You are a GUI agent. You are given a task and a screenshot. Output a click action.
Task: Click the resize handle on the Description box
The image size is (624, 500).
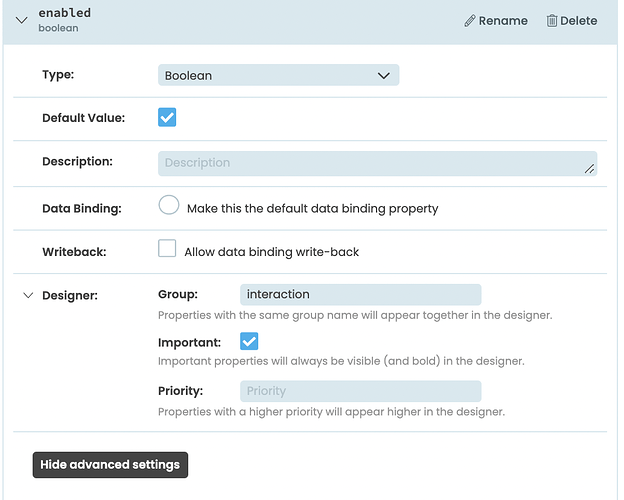point(590,170)
